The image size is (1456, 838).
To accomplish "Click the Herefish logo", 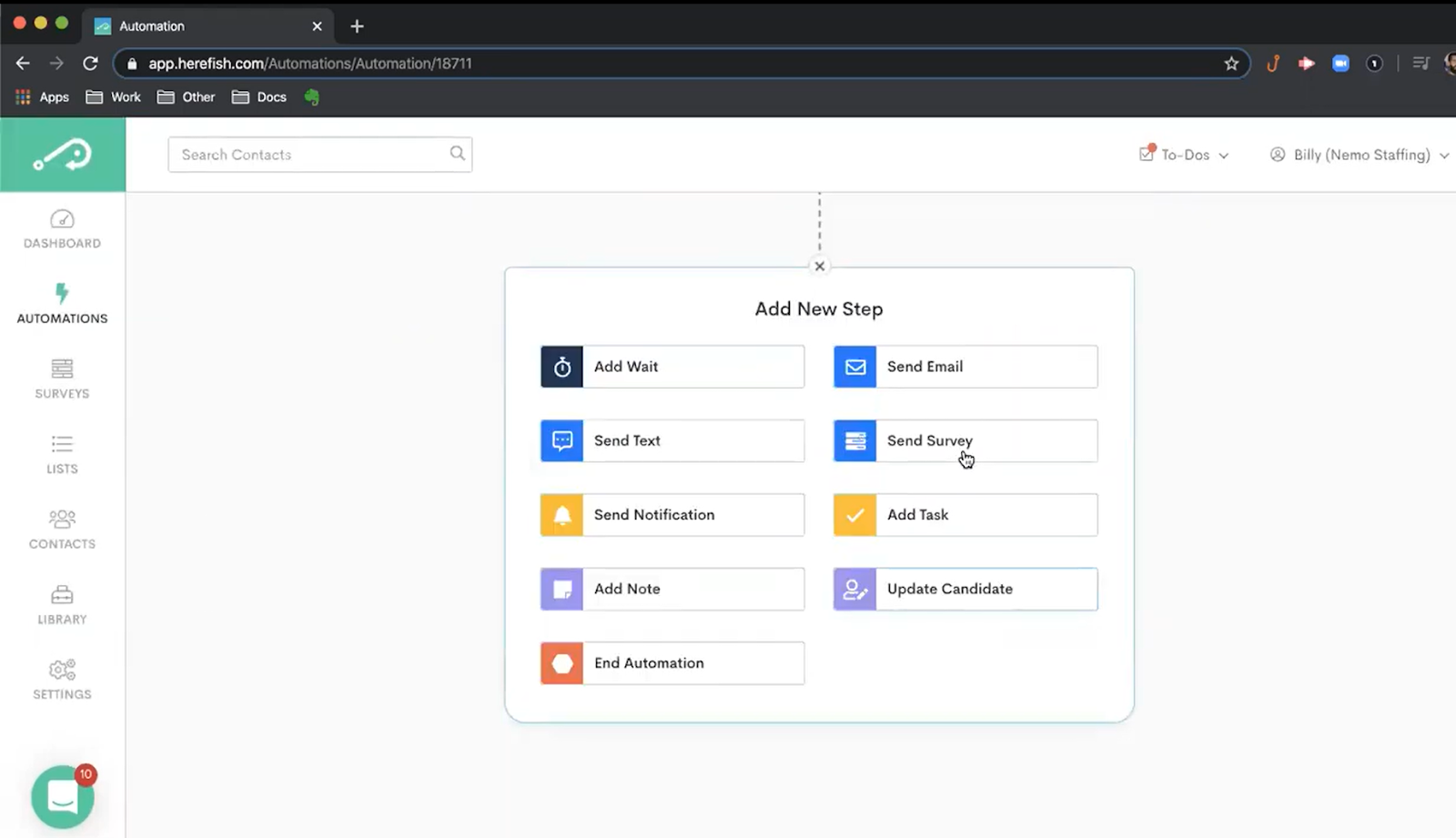I will [x=63, y=155].
